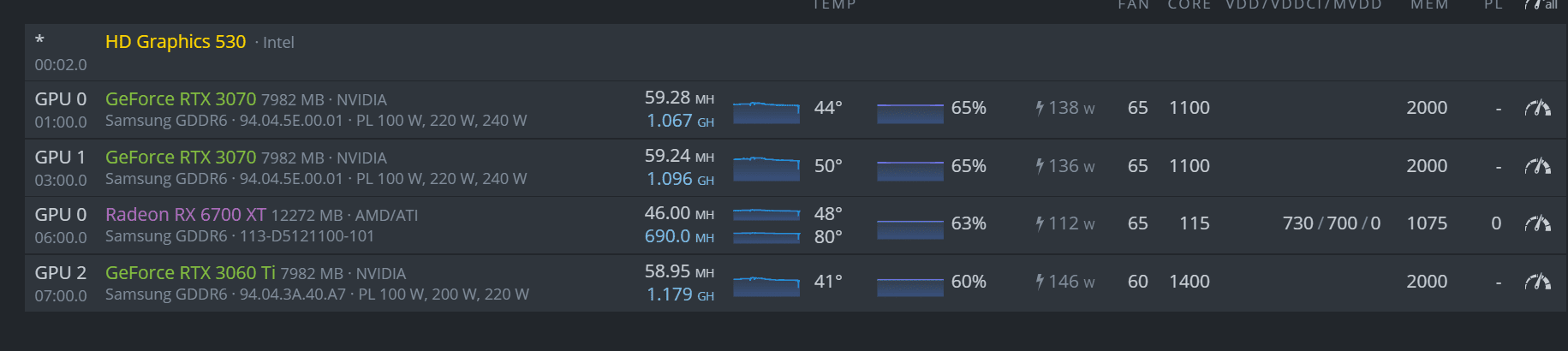Select the GeForce RTX 3060 Ti name
Image resolution: width=1568 pixels, height=351 pixels.
(x=190, y=273)
